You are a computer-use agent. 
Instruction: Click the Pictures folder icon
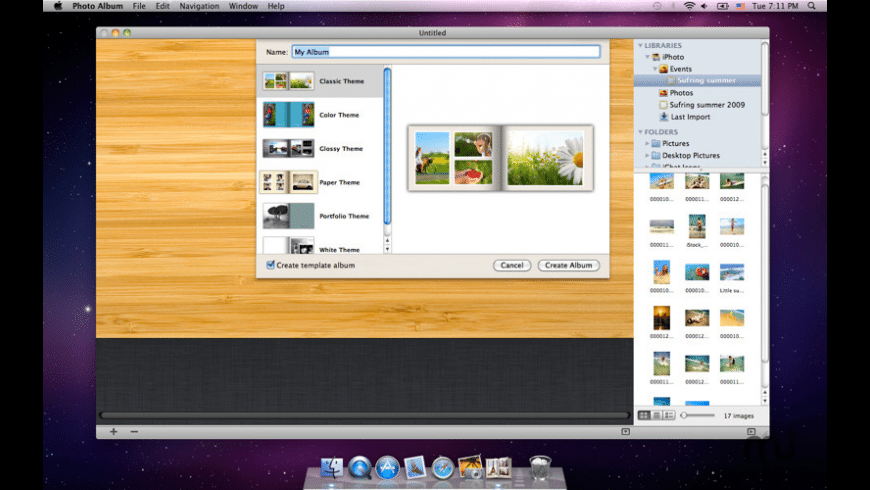[656, 143]
